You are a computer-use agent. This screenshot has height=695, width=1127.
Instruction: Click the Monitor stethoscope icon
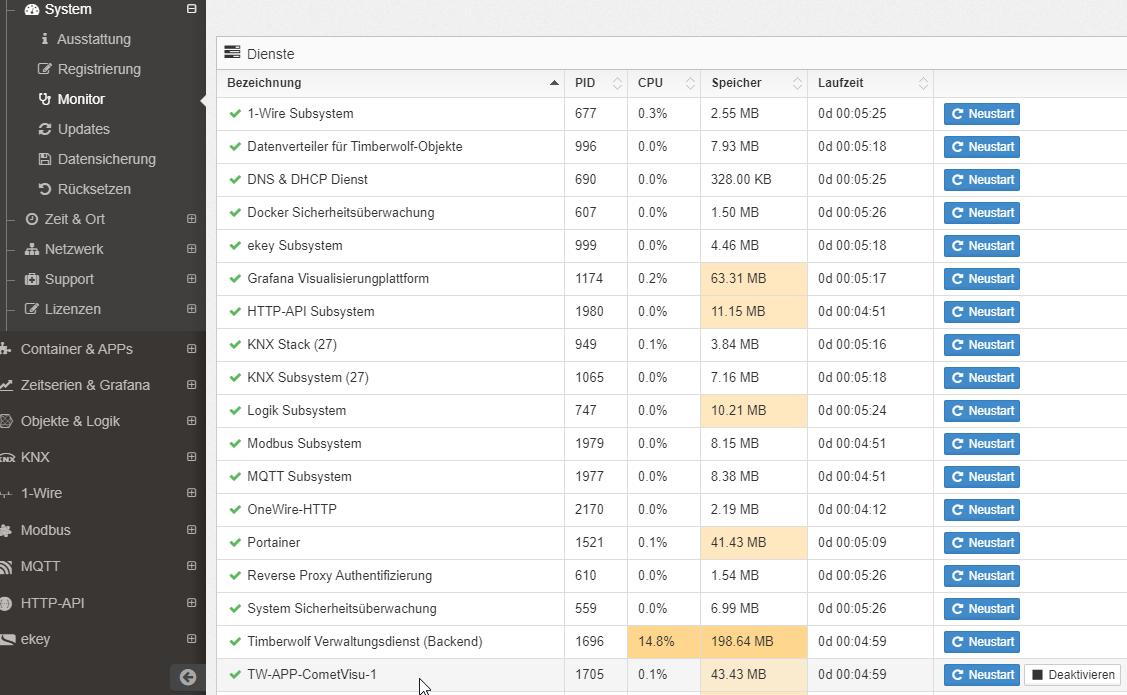pos(45,99)
